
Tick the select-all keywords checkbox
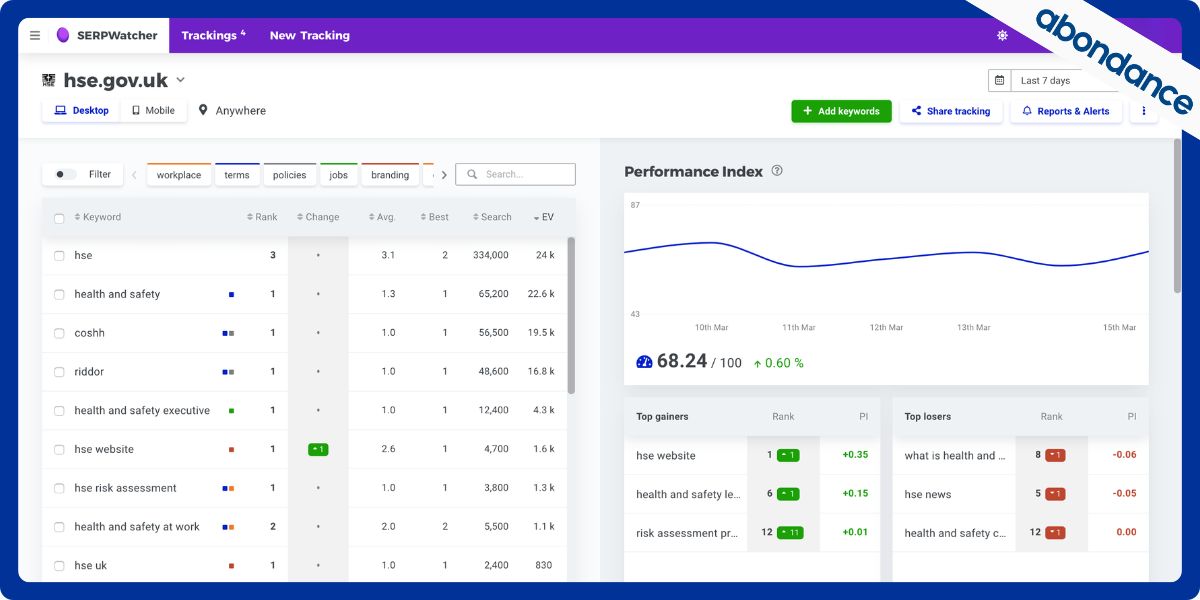pos(59,218)
